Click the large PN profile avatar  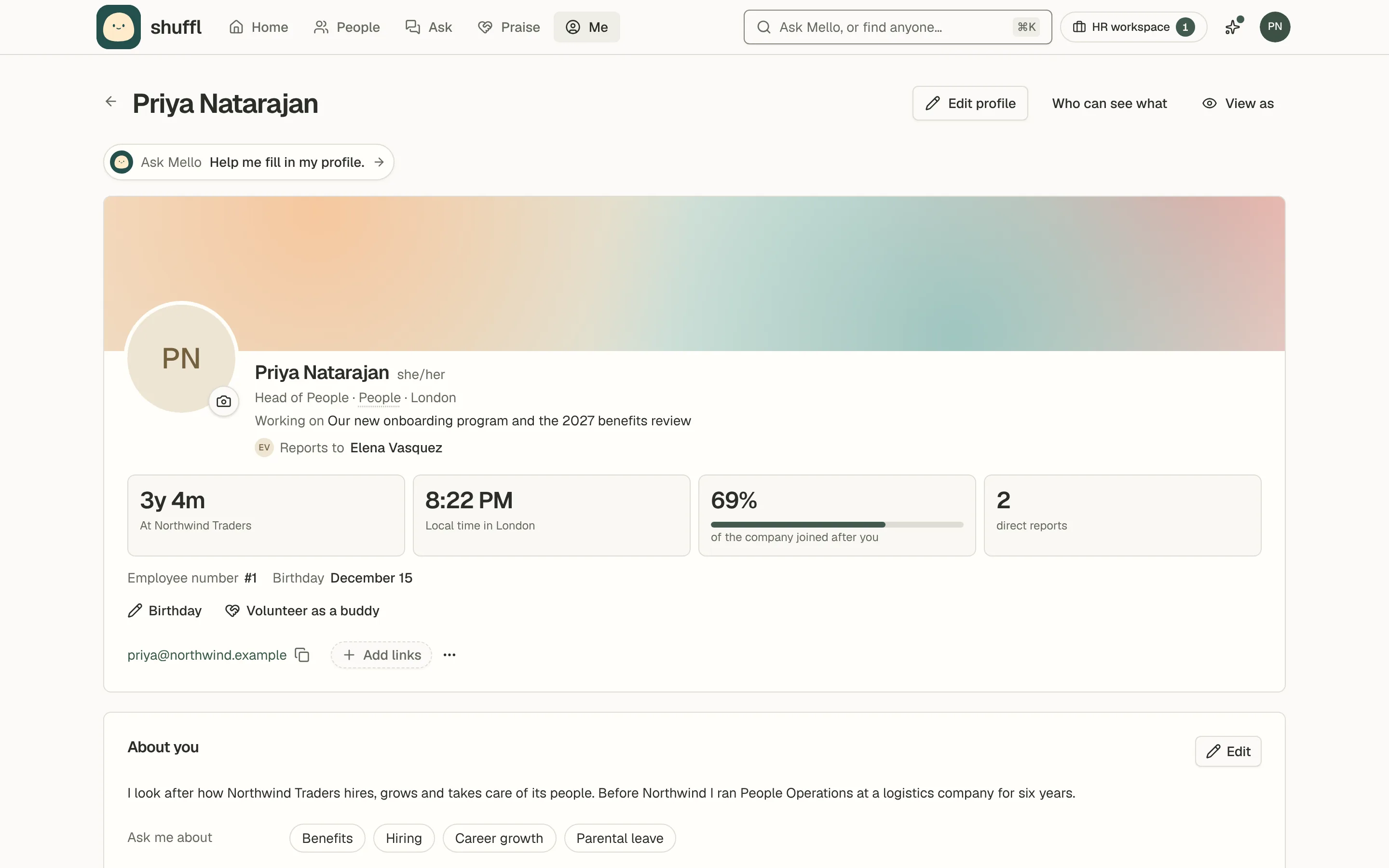[181, 358]
